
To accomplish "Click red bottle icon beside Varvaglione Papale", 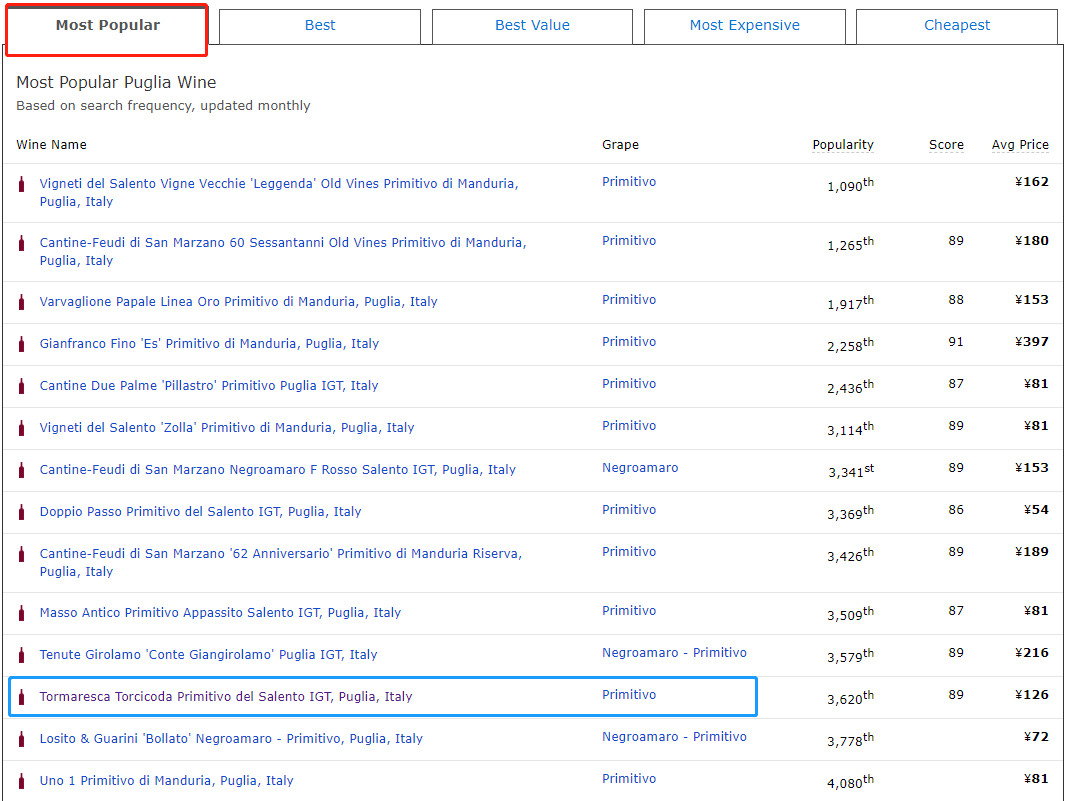I will click(x=22, y=302).
